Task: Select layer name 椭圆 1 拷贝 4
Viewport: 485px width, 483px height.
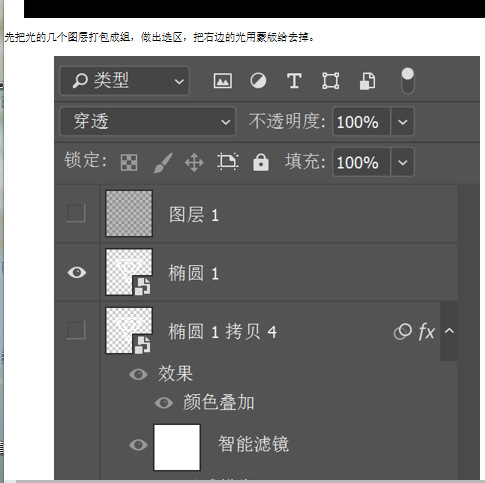Action: click(x=222, y=332)
